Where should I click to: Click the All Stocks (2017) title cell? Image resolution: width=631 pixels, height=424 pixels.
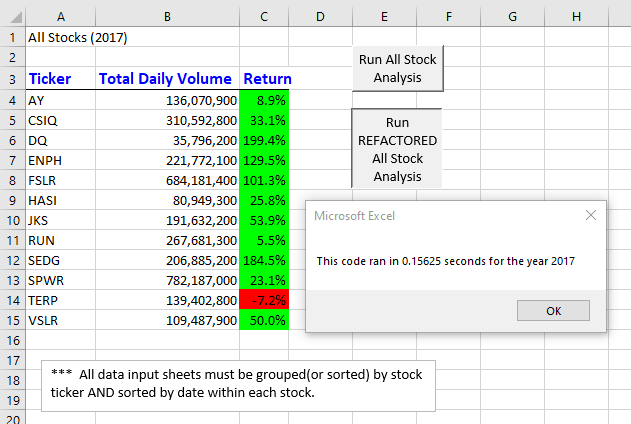pyautogui.click(x=61, y=37)
